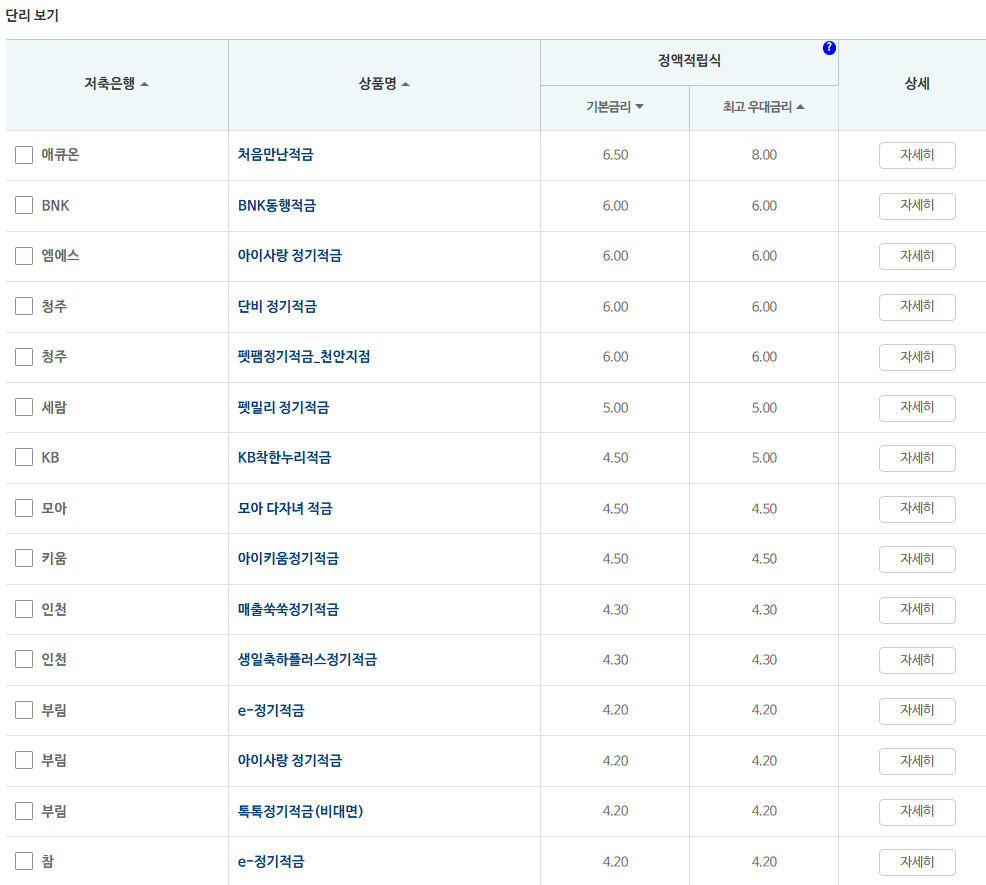Tick checkbox for 펫팸정기적금_천안지점 row
The width and height of the screenshot is (986, 885).
click(24, 357)
